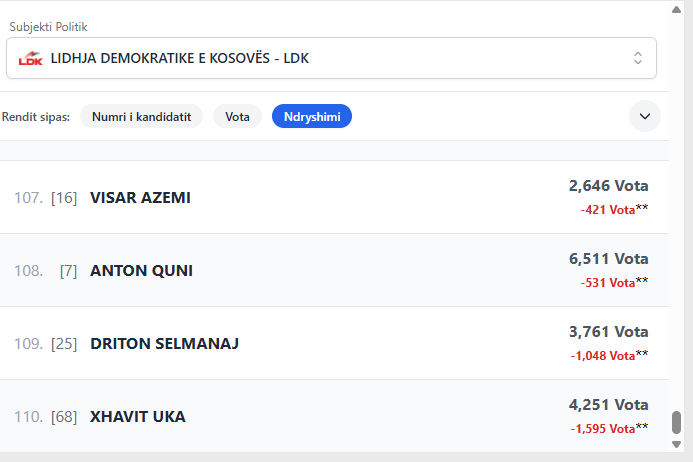The width and height of the screenshot is (693, 462).
Task: Click the 2,646 Vota count
Action: (x=608, y=186)
